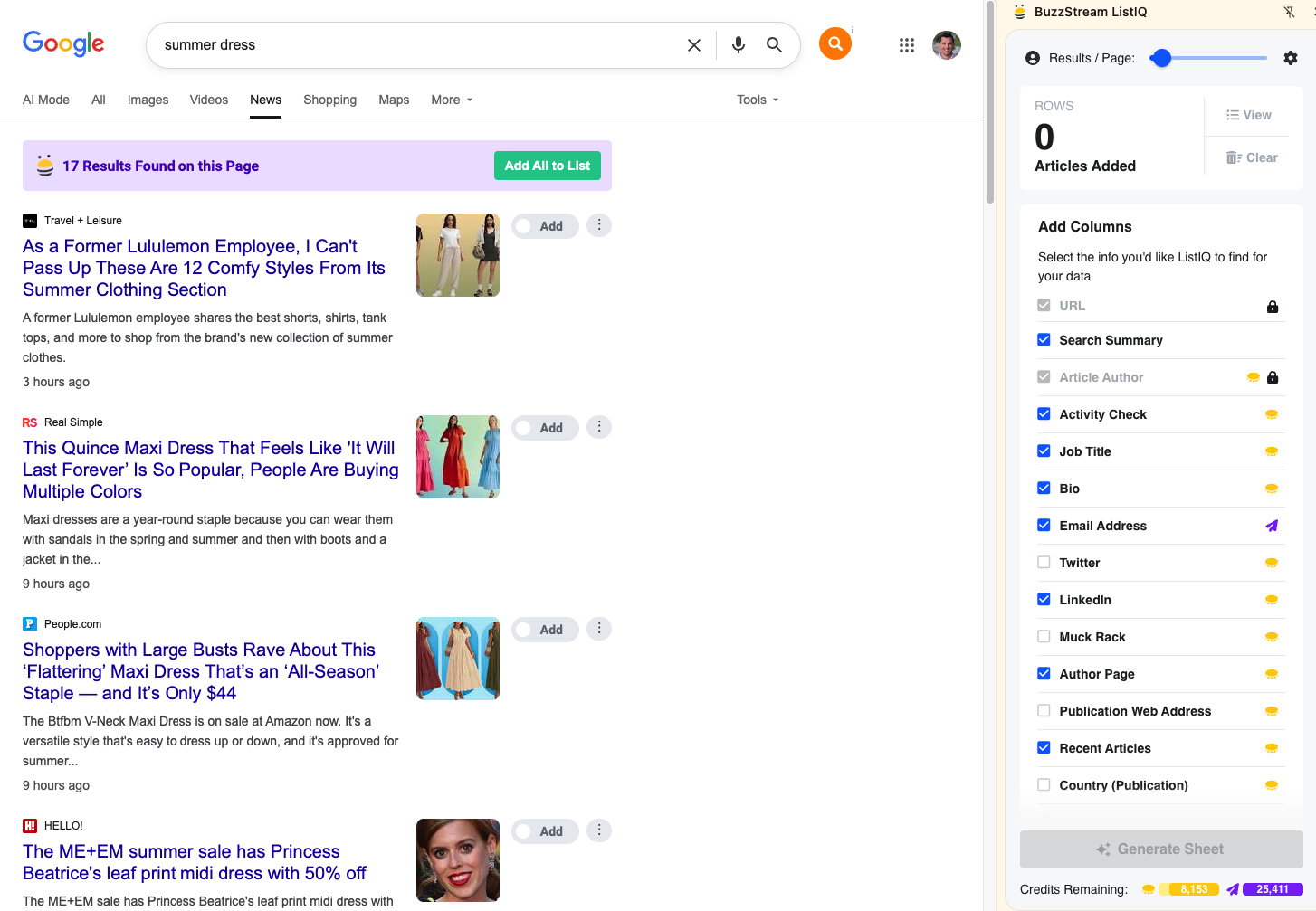Switch to the Shopping tab

point(329,100)
